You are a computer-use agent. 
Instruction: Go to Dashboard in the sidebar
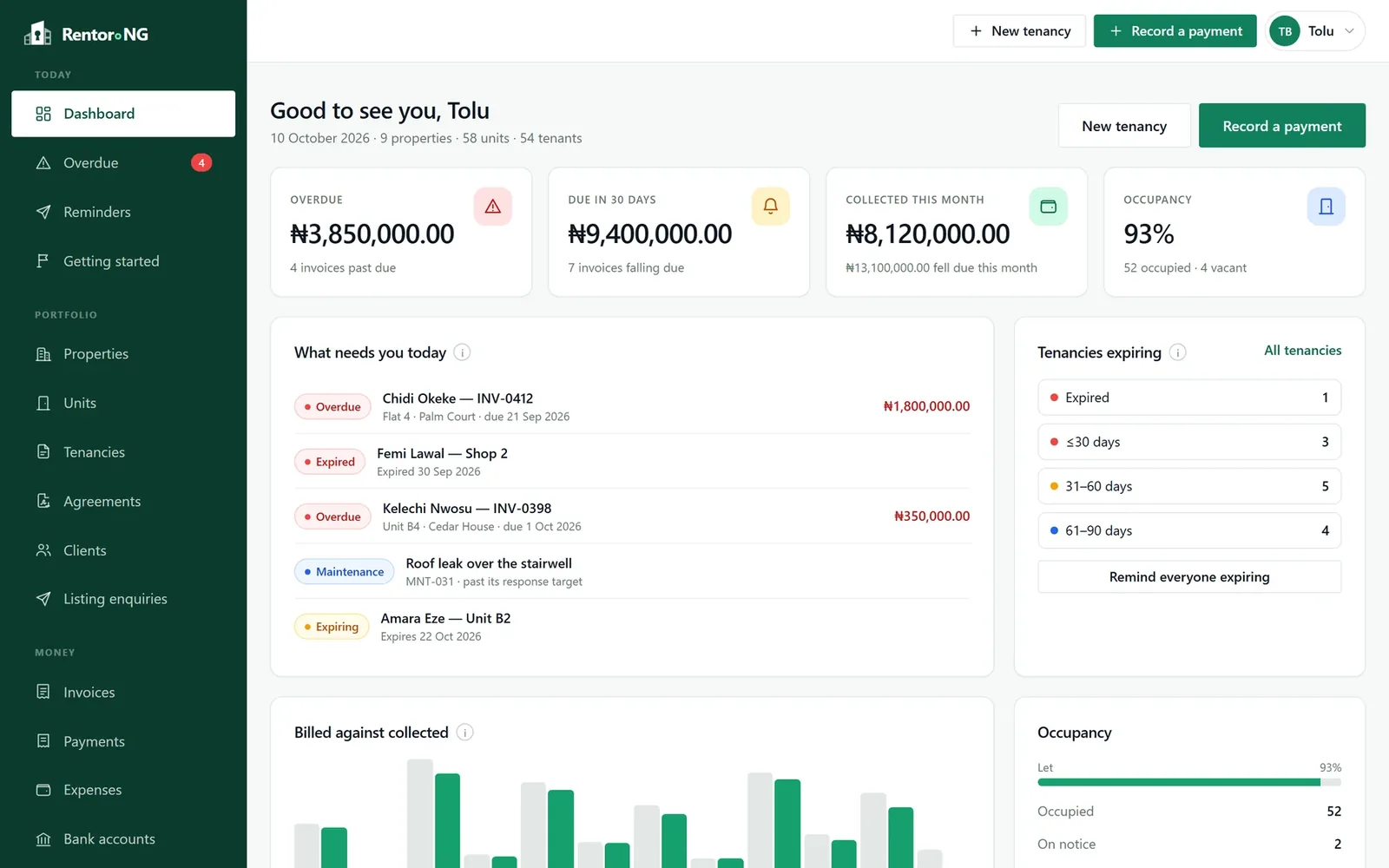[x=123, y=114]
